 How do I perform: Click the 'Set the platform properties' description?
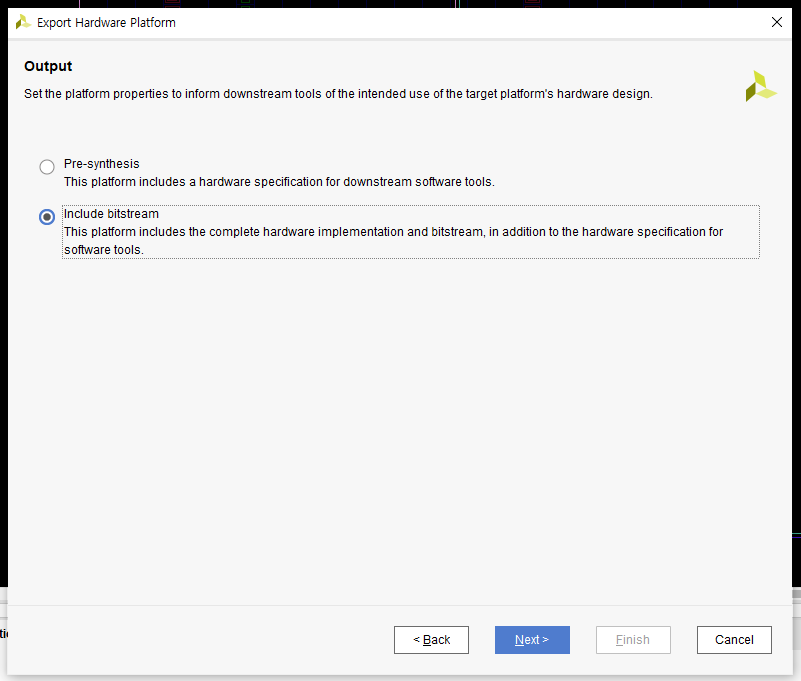338,94
